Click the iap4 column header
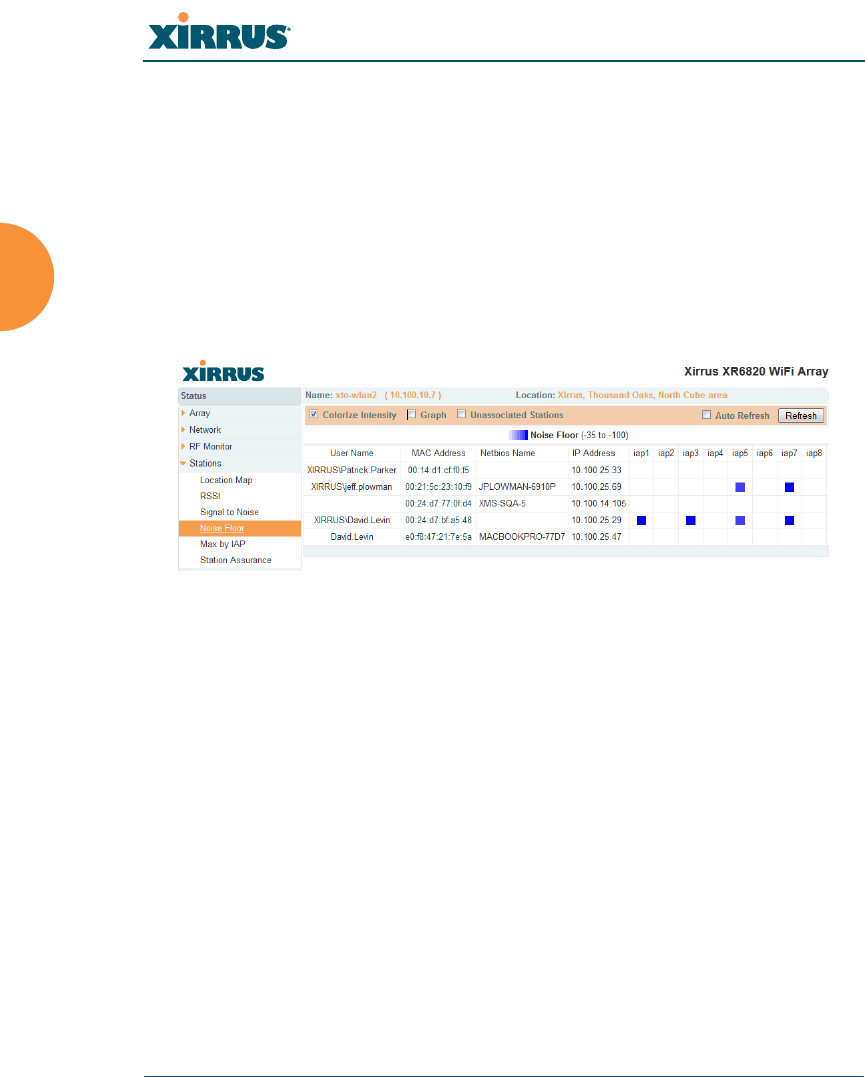 pyautogui.click(x=715, y=453)
